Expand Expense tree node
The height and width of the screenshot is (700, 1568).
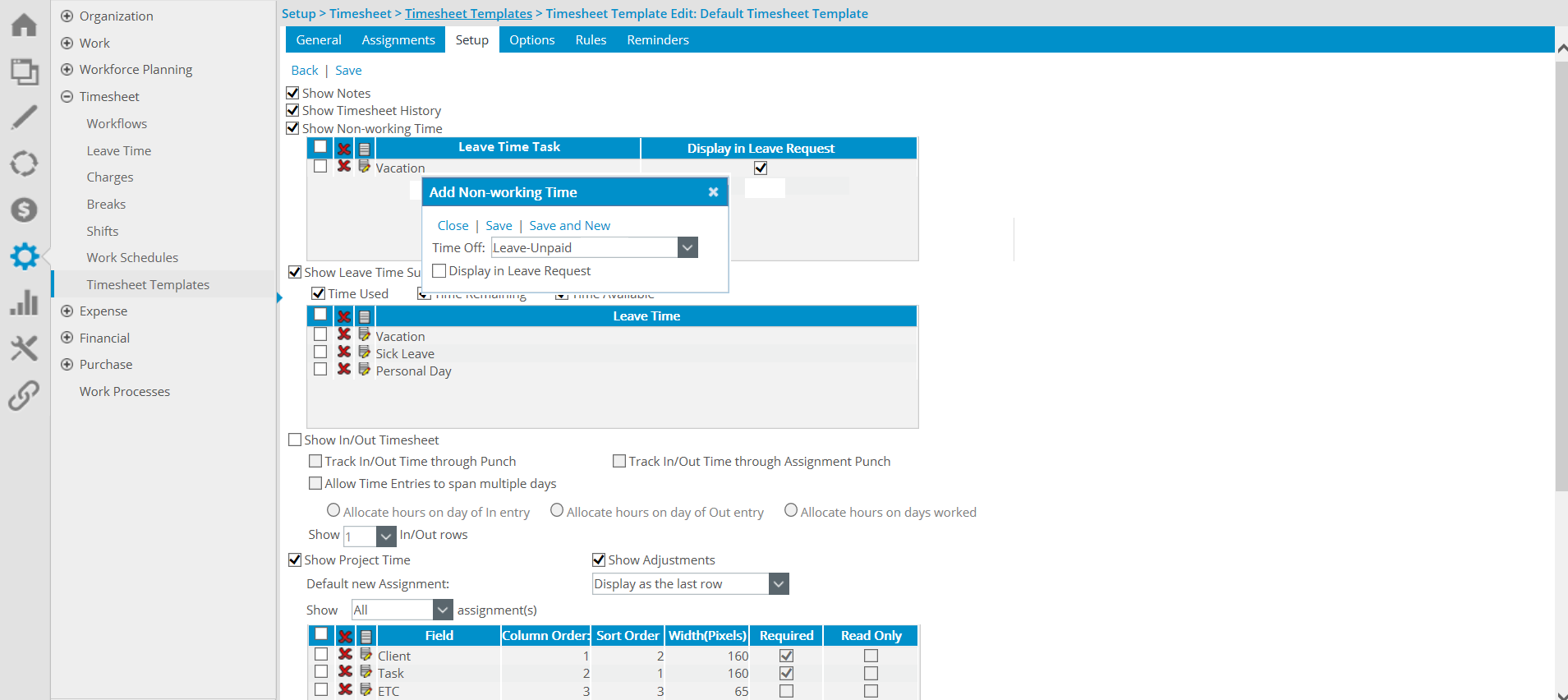click(x=67, y=311)
